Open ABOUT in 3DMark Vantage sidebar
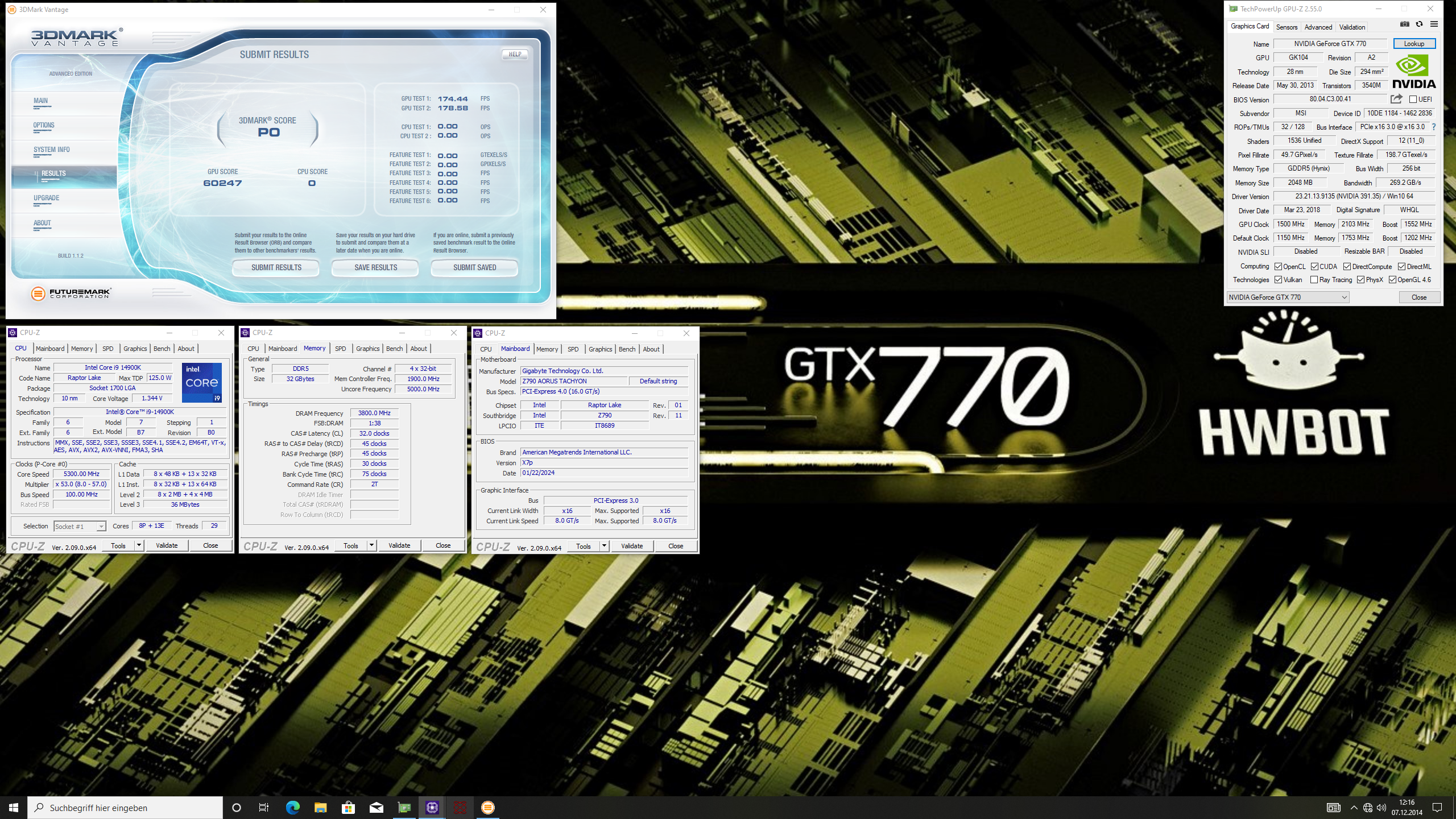The height and width of the screenshot is (819, 1456). (42, 223)
